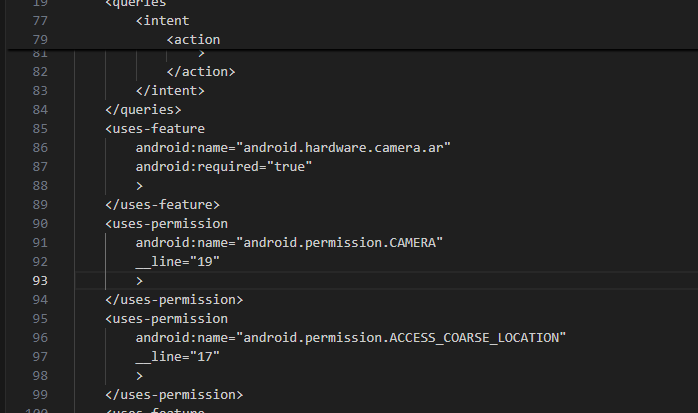
Task: Click the </uses-permission> tag on line 99
Action: pyautogui.click(x=174, y=394)
